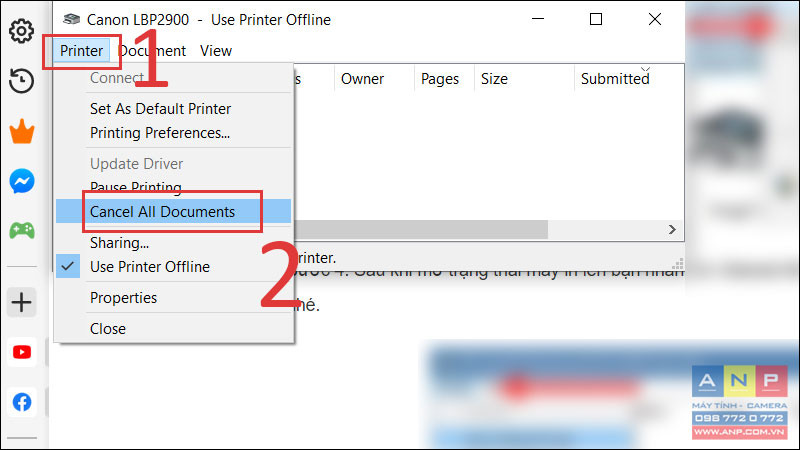Click the horizontal scrollbar right arrow
This screenshot has width=800, height=450.
pyautogui.click(x=672, y=230)
